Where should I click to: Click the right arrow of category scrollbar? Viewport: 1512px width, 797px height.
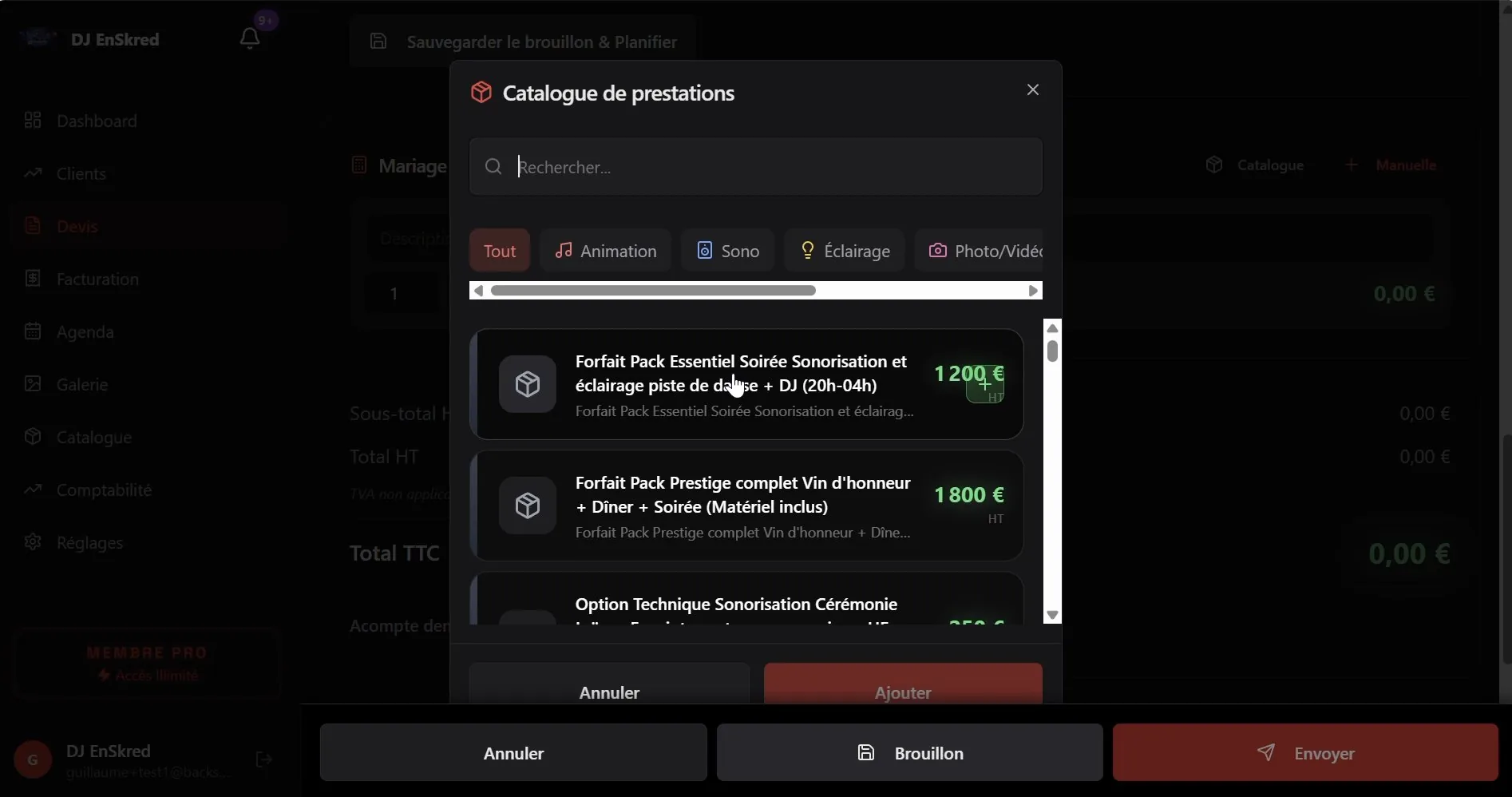(x=1034, y=291)
